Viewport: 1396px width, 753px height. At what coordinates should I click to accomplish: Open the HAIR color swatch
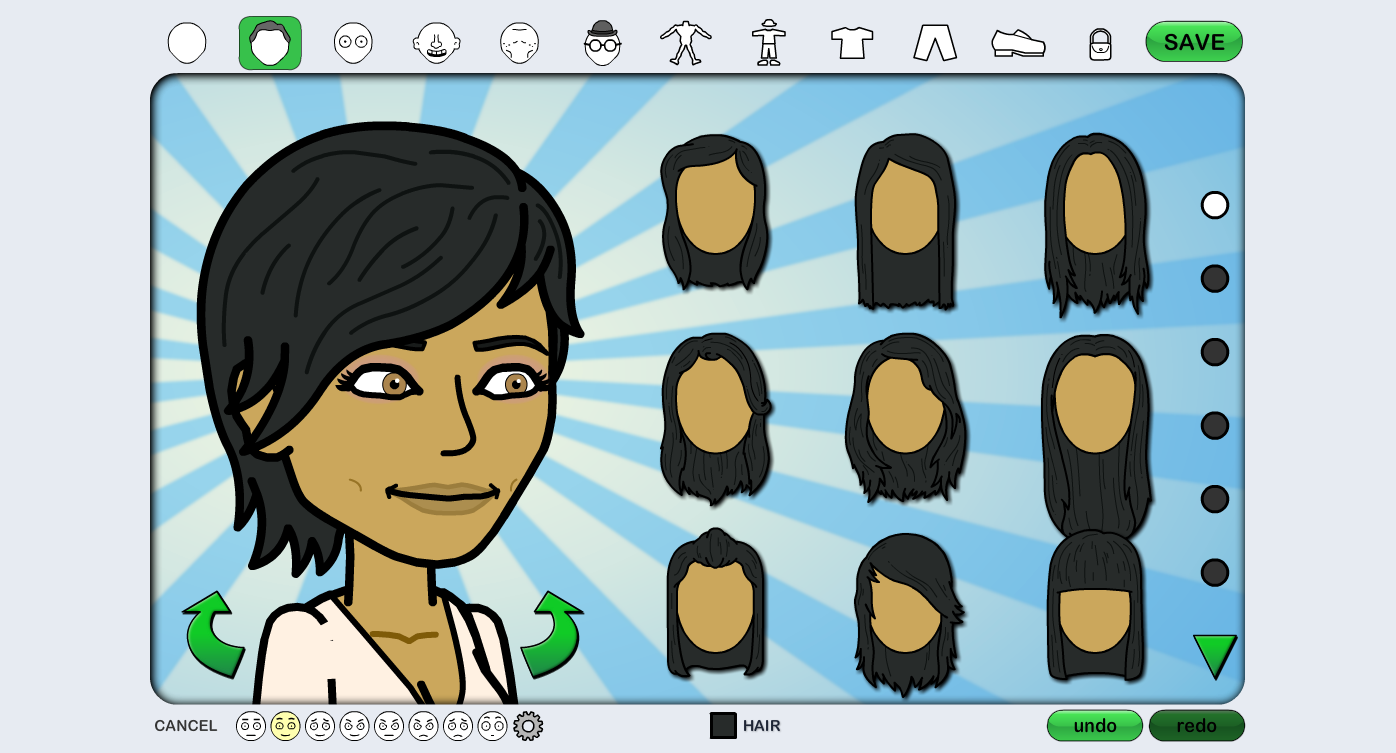point(723,726)
